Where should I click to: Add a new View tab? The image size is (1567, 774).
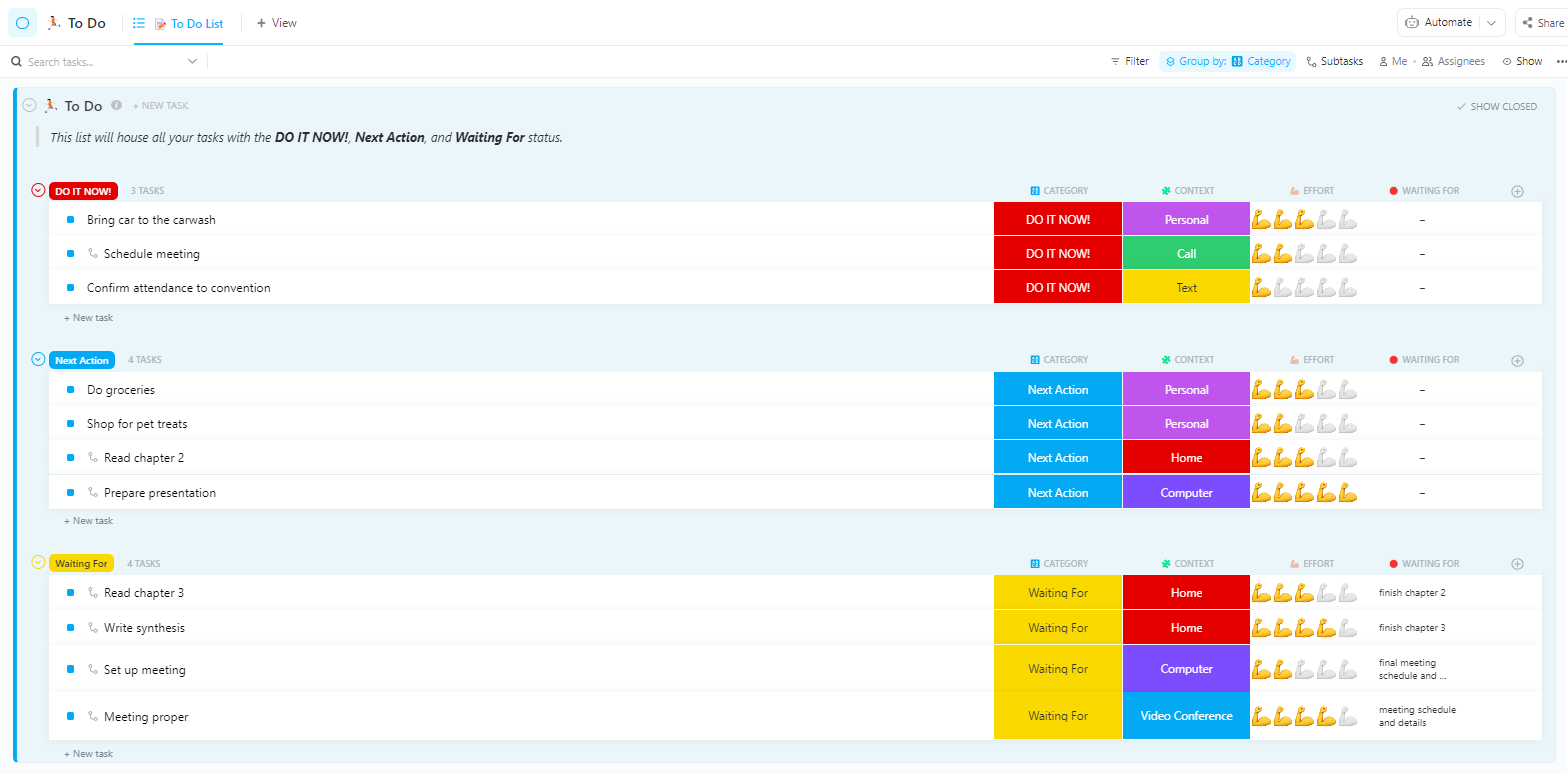[276, 23]
